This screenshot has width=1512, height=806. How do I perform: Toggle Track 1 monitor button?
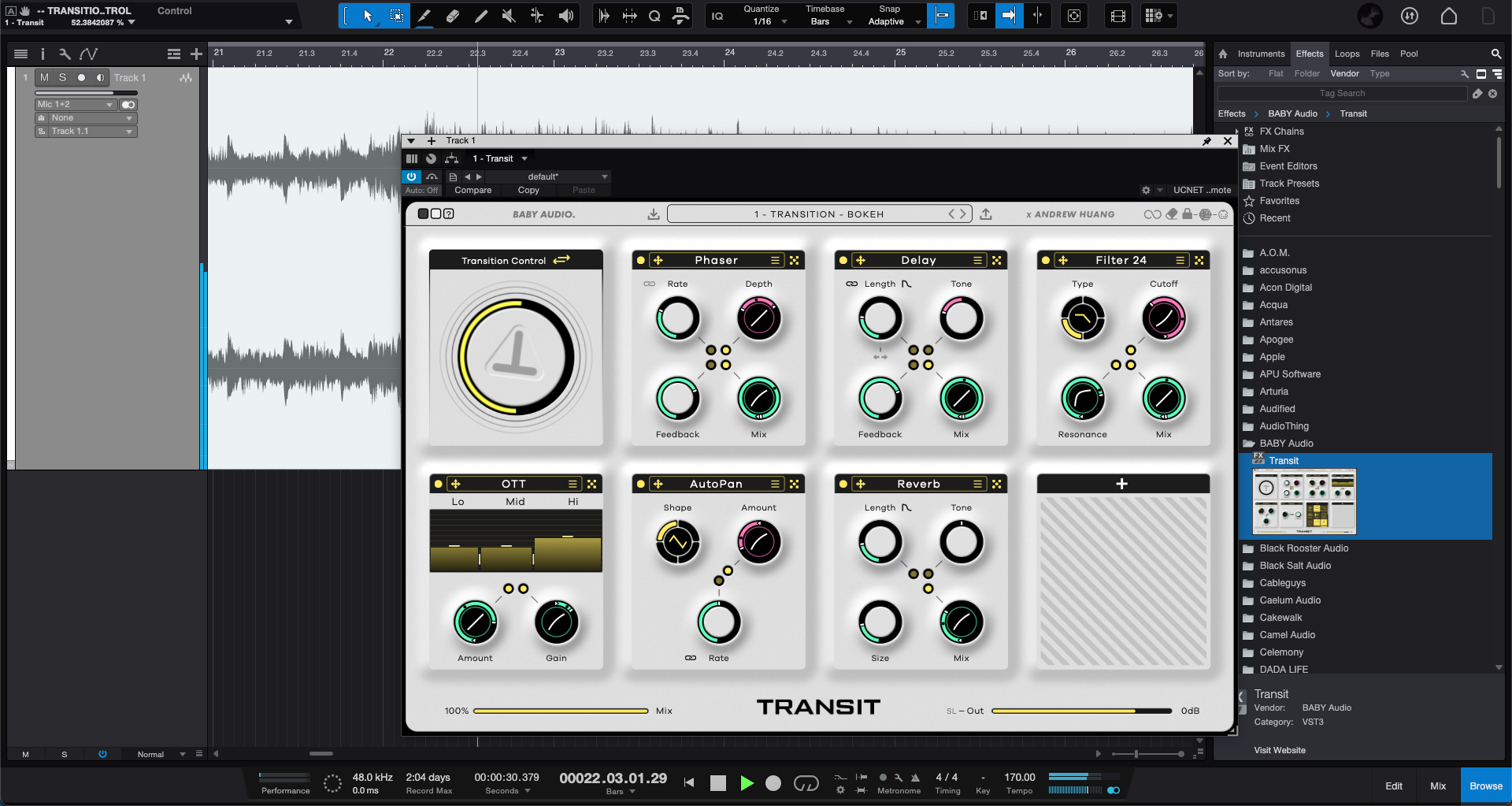pyautogui.click(x=100, y=77)
